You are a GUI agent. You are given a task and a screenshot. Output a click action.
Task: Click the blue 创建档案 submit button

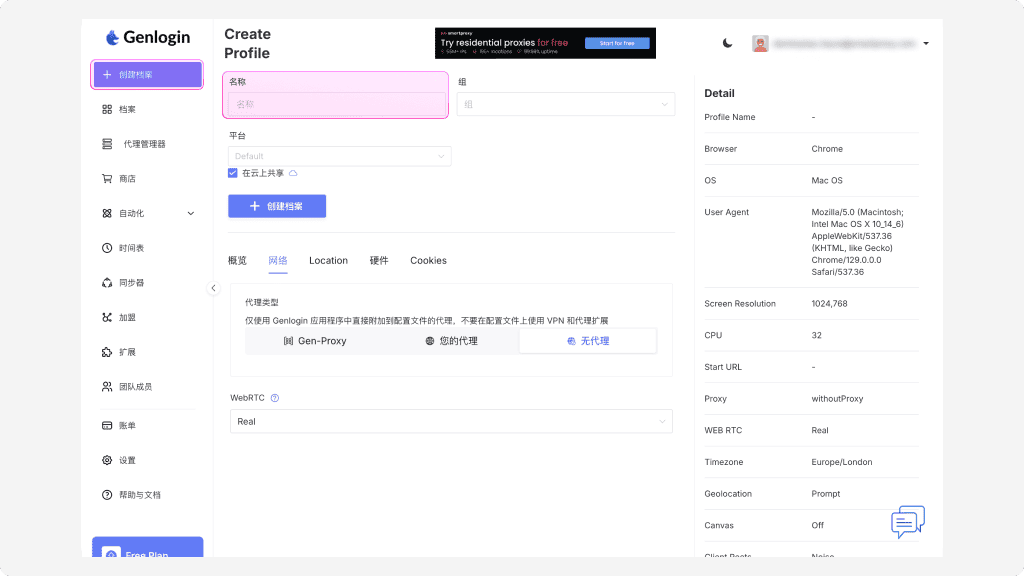coord(277,206)
